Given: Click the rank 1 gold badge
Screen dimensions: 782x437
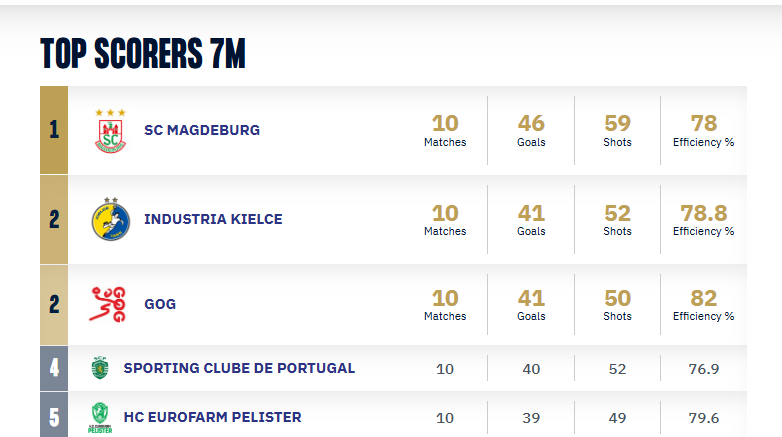Looking at the screenshot, I should pyautogui.click(x=54, y=130).
